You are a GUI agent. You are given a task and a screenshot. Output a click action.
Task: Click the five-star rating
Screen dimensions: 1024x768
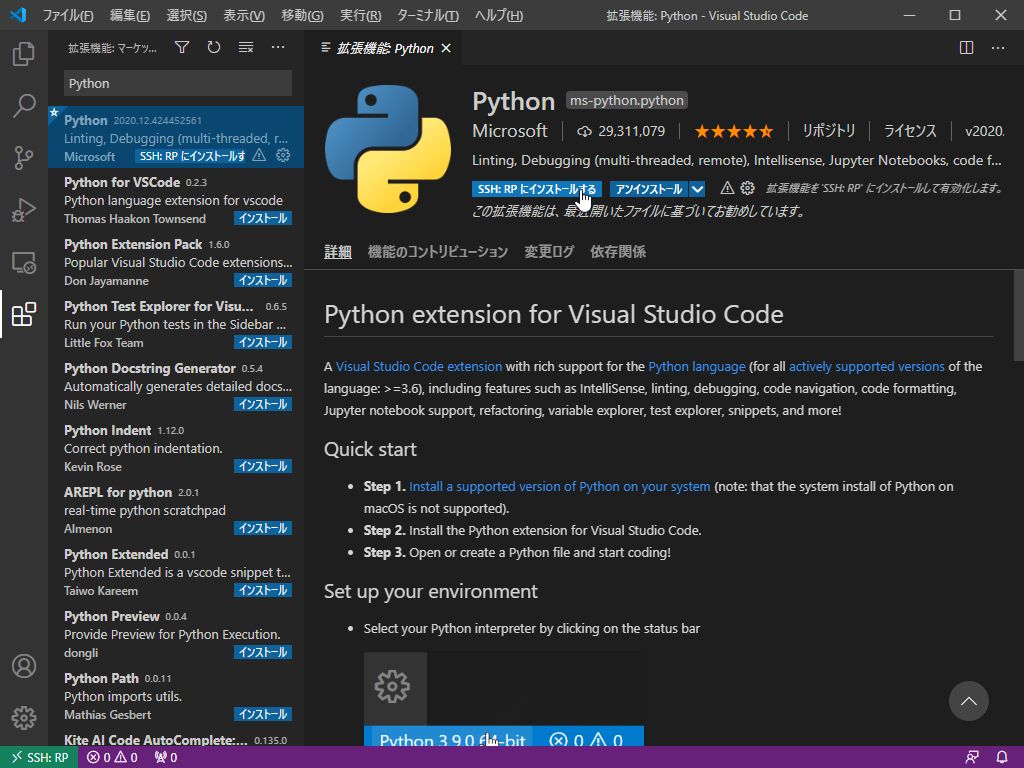(734, 131)
